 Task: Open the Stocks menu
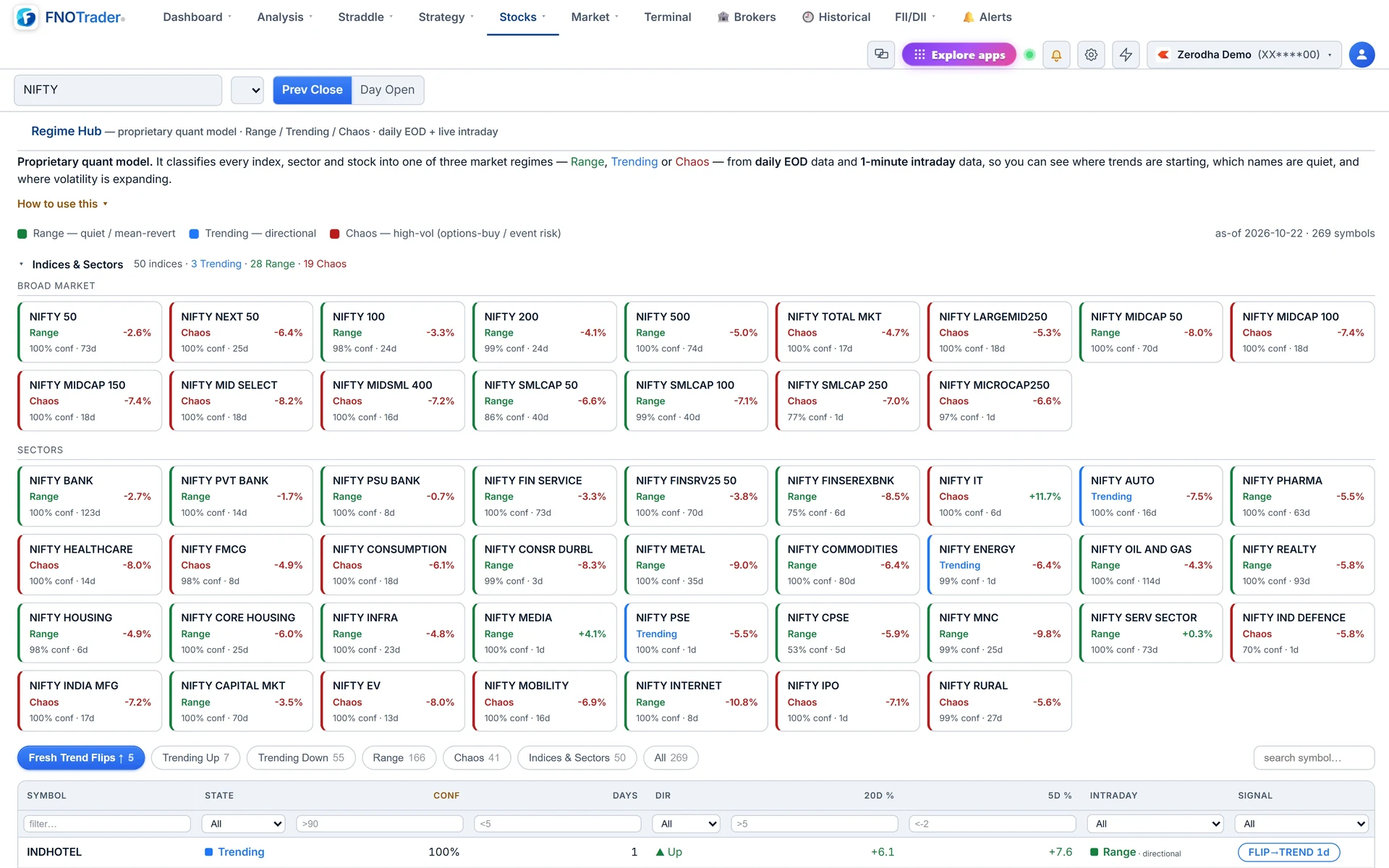coord(522,17)
